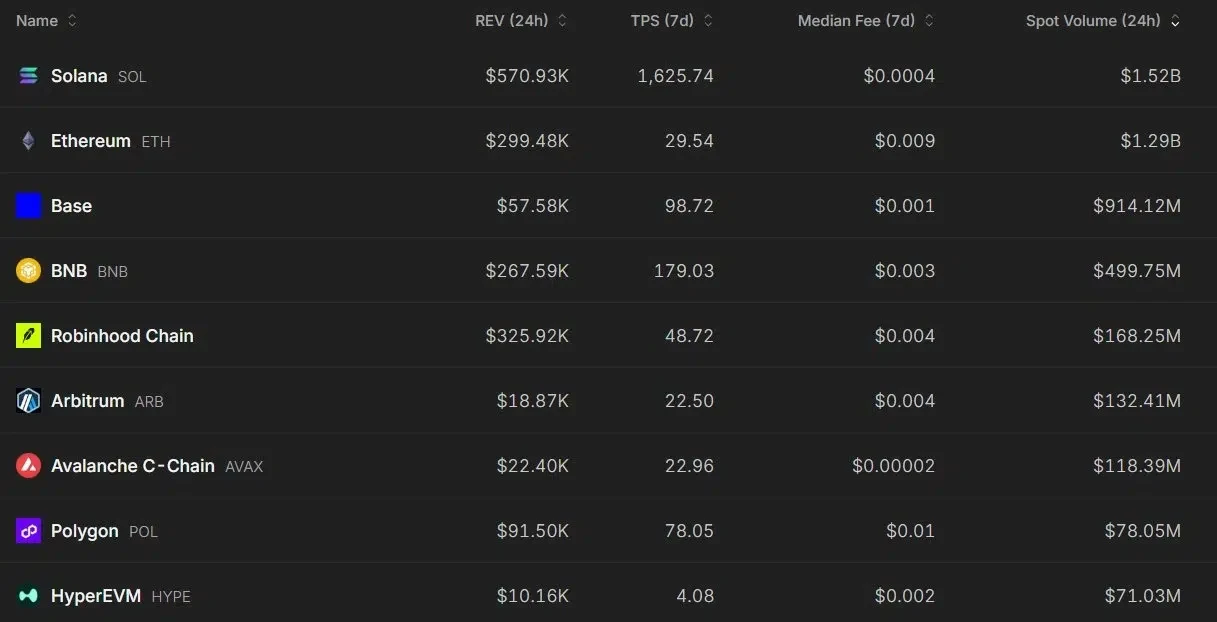Open the Ethereum chain name link
1217x622 pixels.
[x=91, y=141]
